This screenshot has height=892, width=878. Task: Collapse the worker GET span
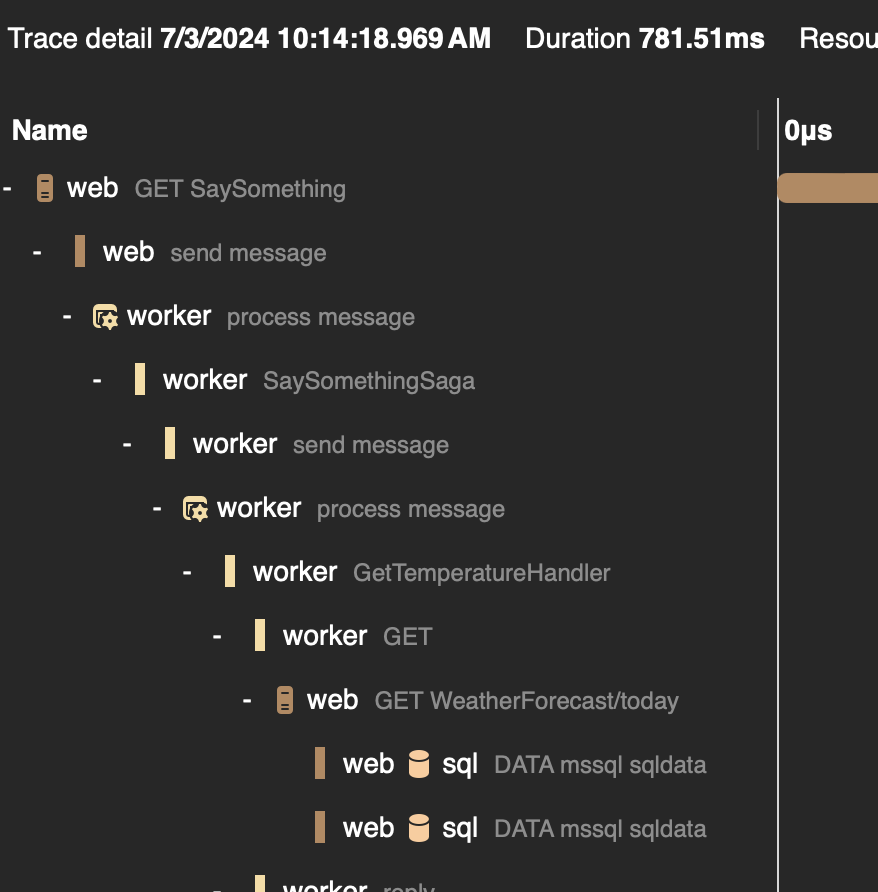coord(217,637)
